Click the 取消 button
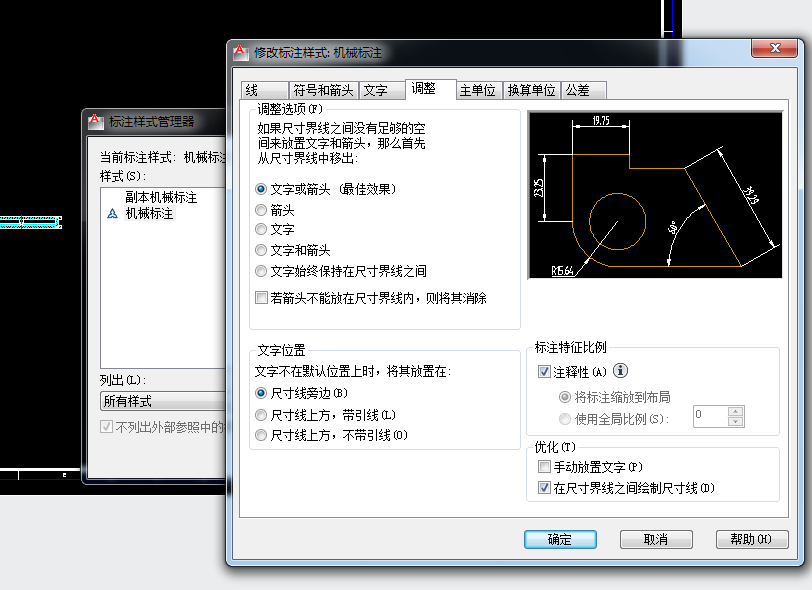The width and height of the screenshot is (812, 590). tap(656, 539)
